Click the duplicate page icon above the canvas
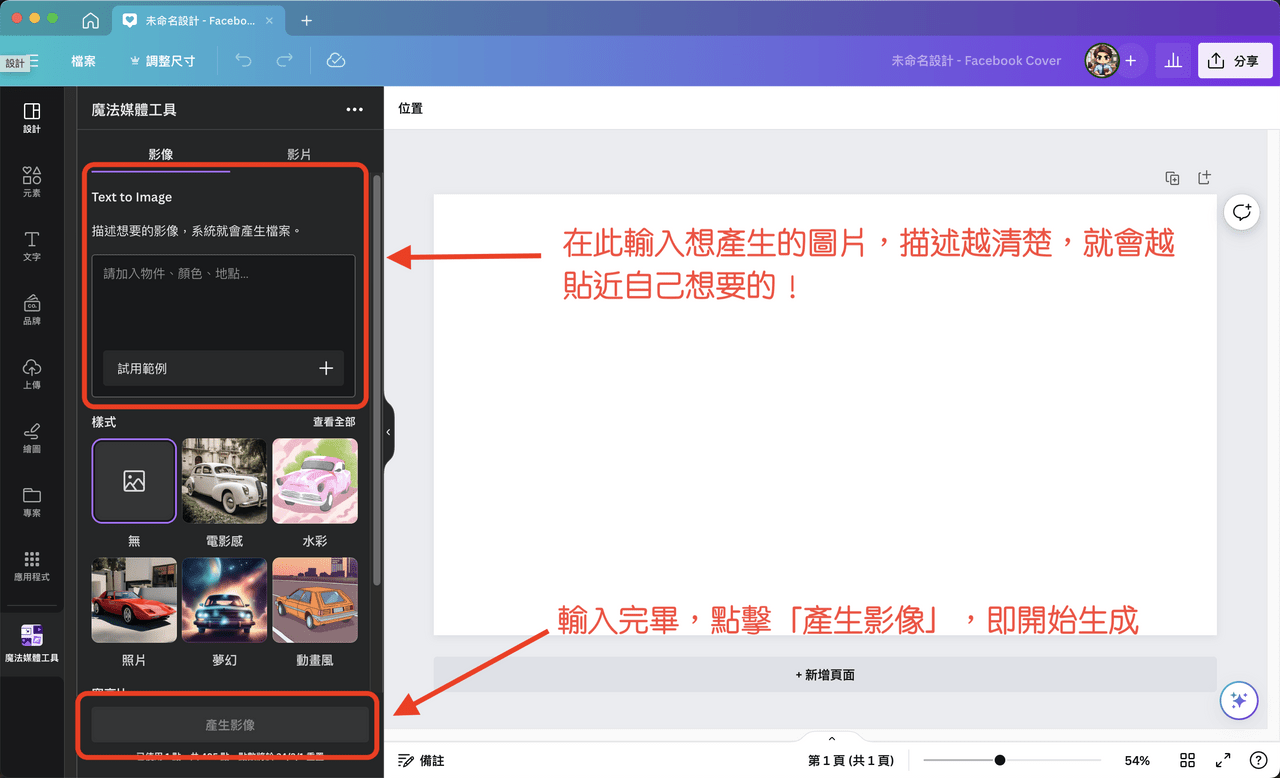The height and width of the screenshot is (778, 1280). 1172,177
